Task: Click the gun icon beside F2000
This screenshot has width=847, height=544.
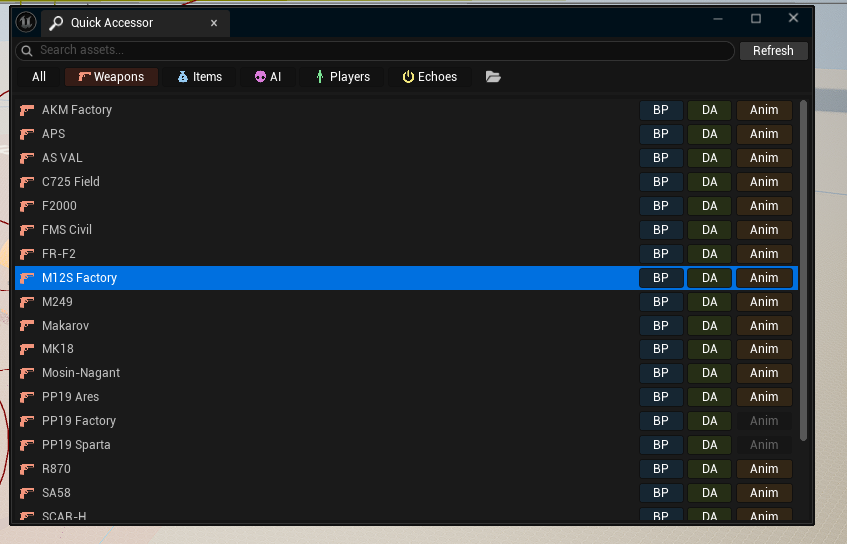Action: pos(27,206)
